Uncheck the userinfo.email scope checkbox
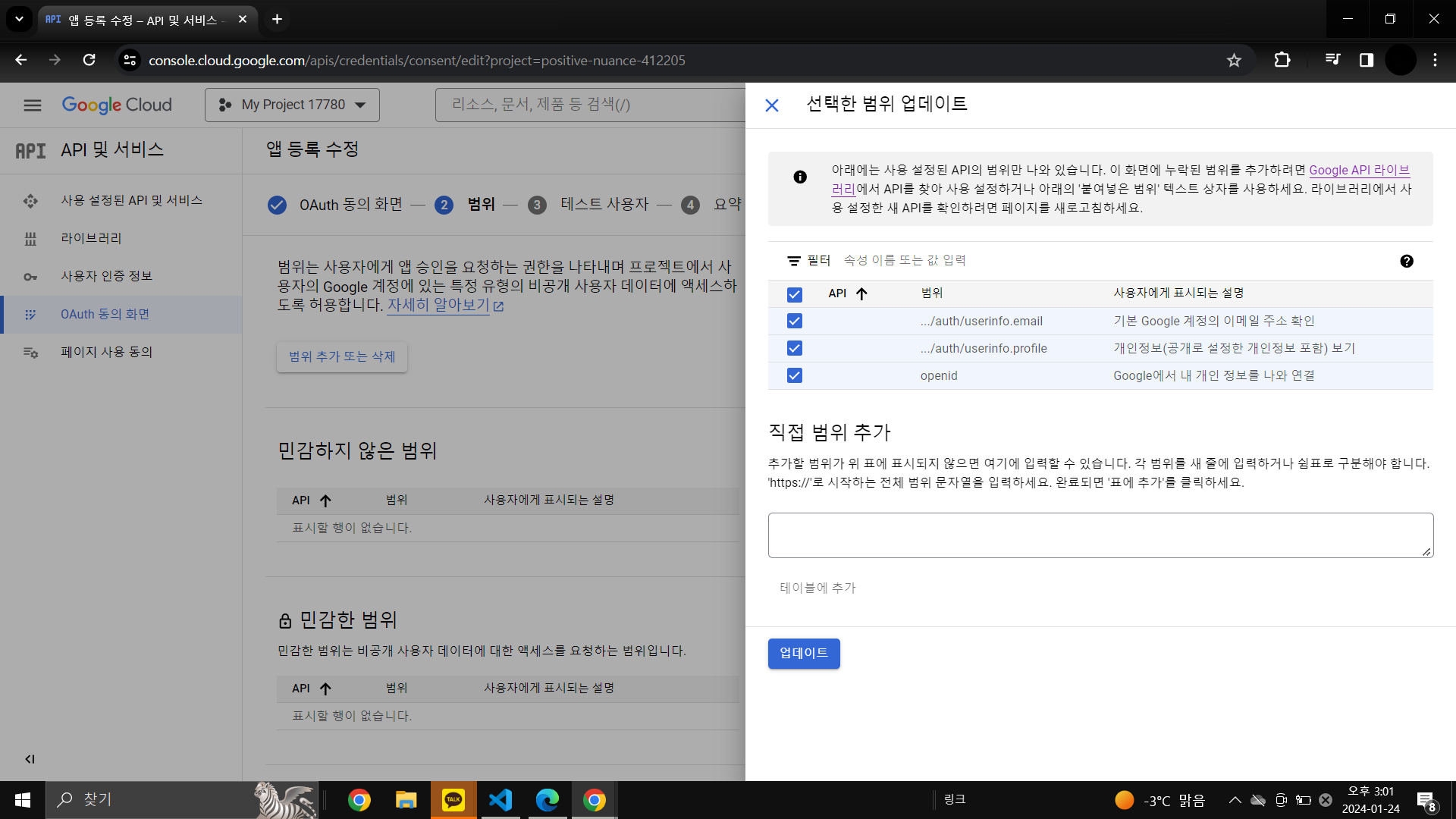Screen dimensions: 1456x819 click(x=794, y=321)
